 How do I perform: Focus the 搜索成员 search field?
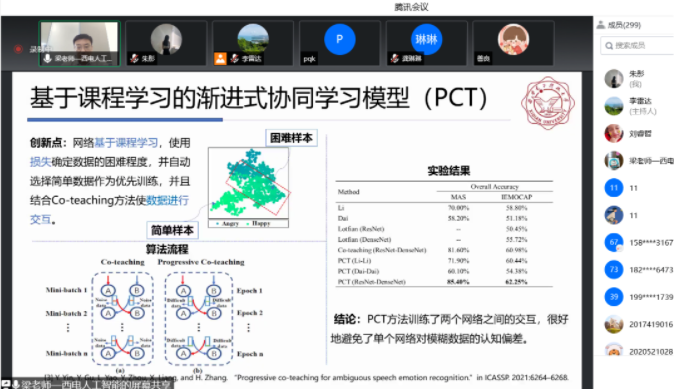[637, 46]
